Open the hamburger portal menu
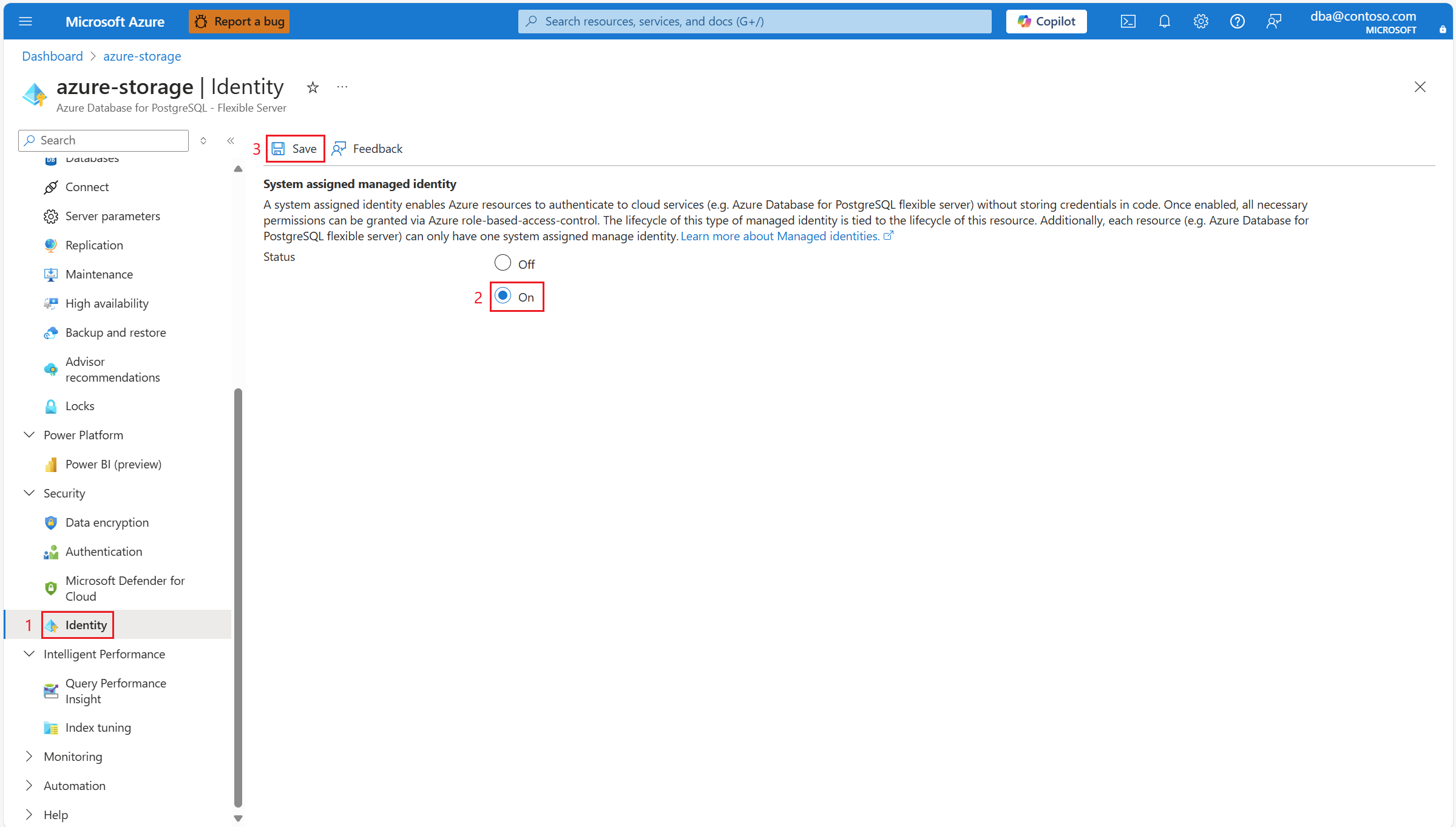This screenshot has height=827, width=1456. pos(25,21)
